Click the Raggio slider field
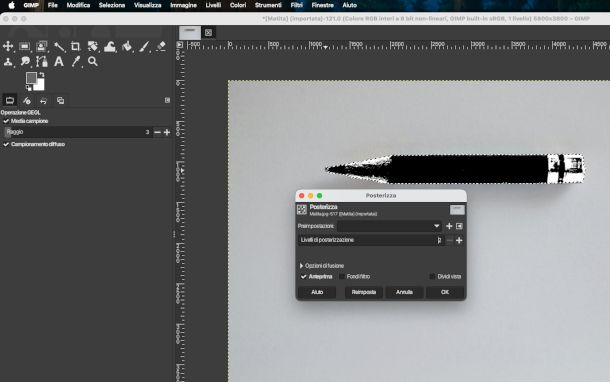This screenshot has height=382, width=610. pos(77,132)
